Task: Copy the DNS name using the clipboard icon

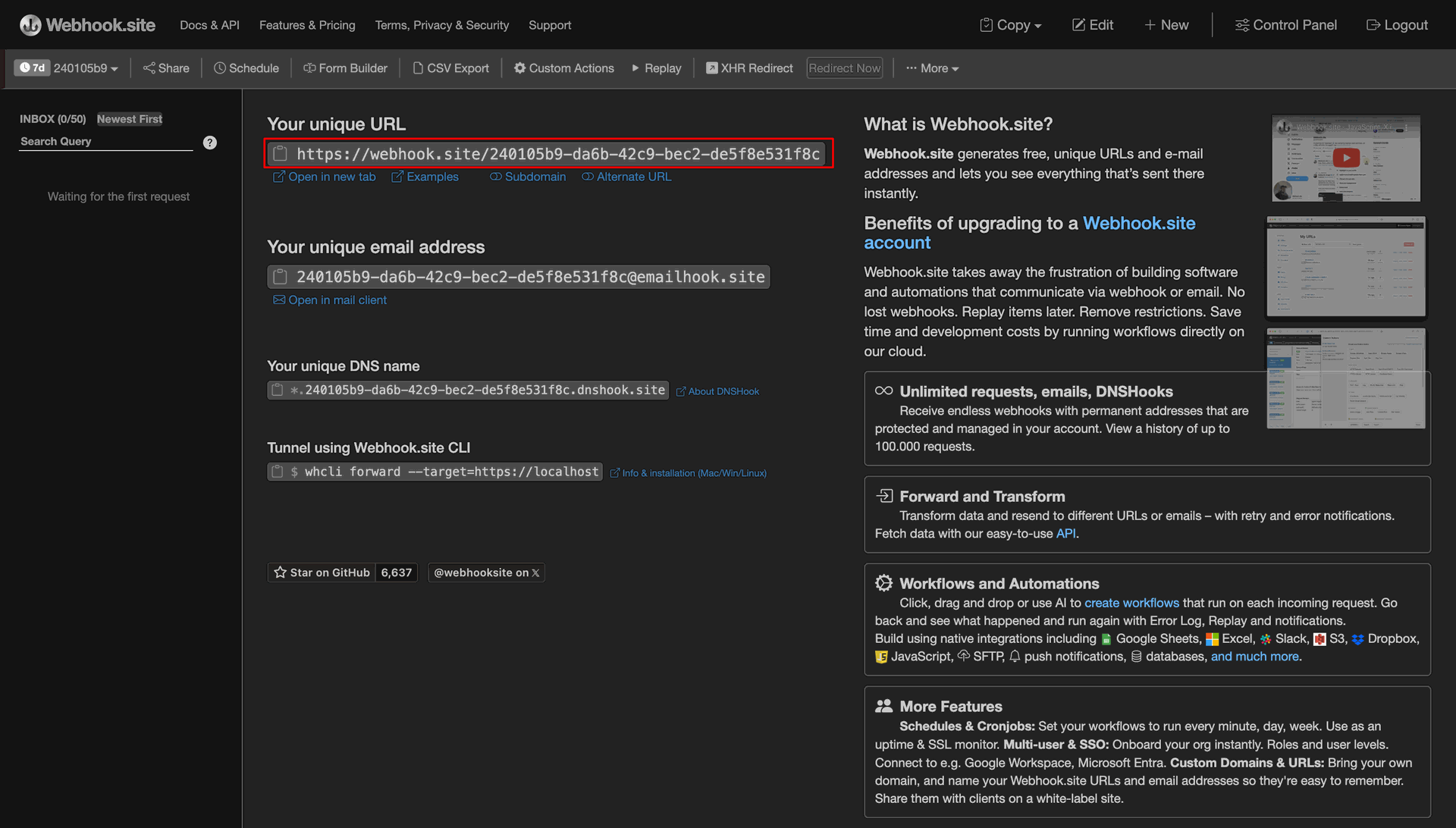Action: click(278, 390)
